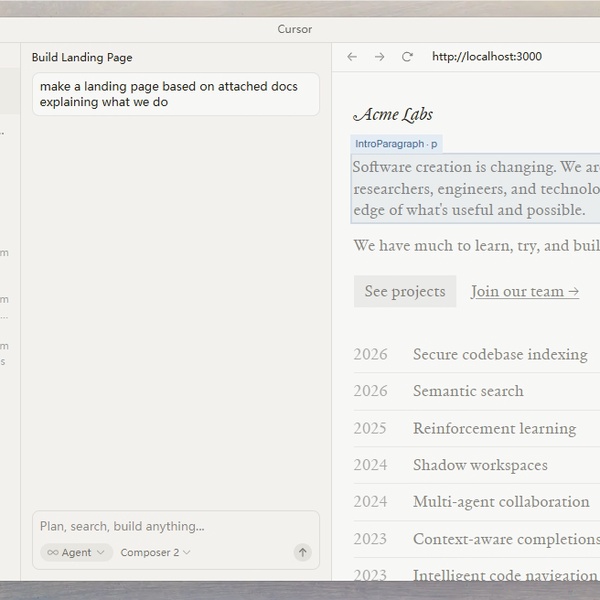
Task: Click the Acme Labs heading
Action: 393,114
